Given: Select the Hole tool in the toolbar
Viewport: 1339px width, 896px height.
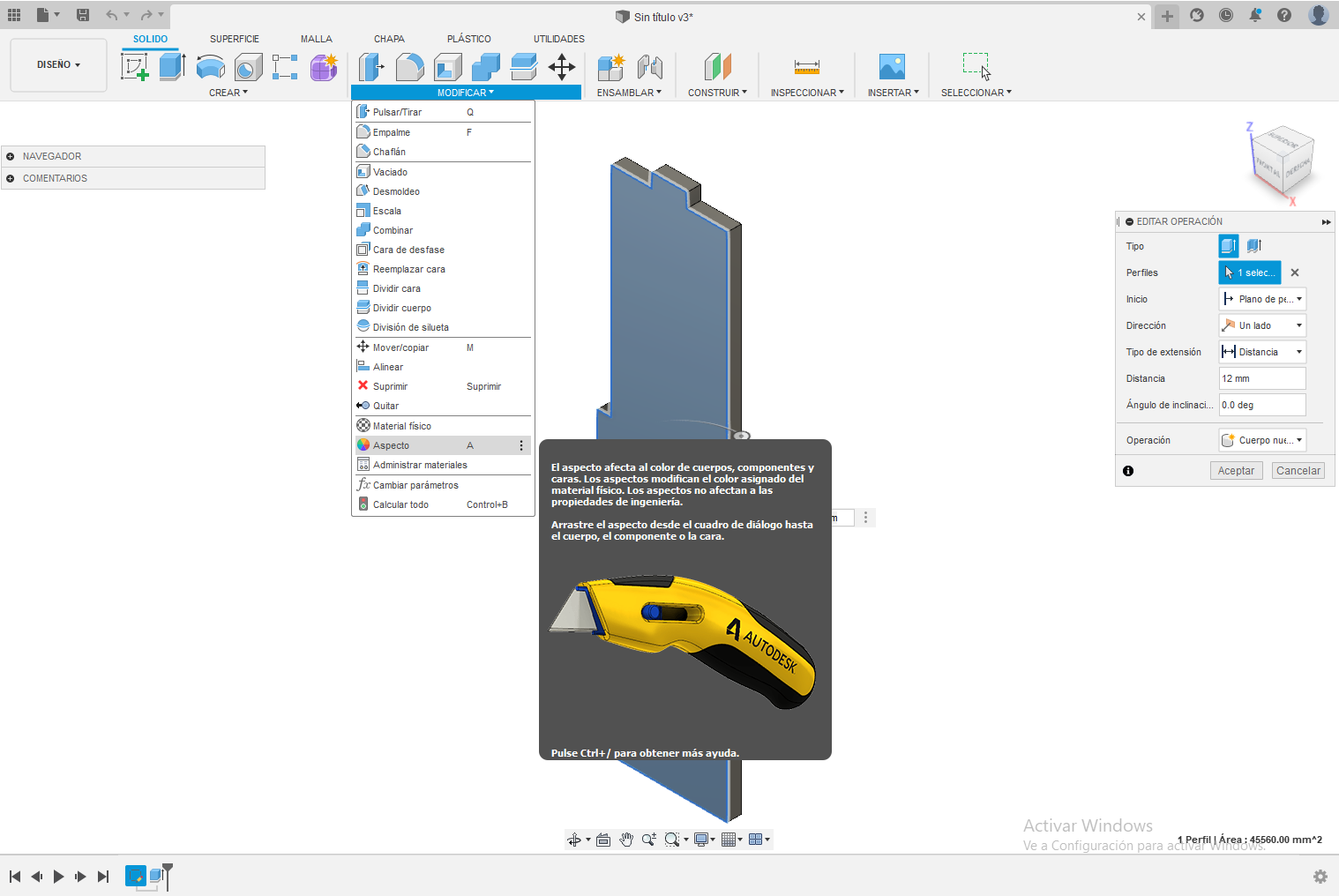Looking at the screenshot, I should coord(248,67).
